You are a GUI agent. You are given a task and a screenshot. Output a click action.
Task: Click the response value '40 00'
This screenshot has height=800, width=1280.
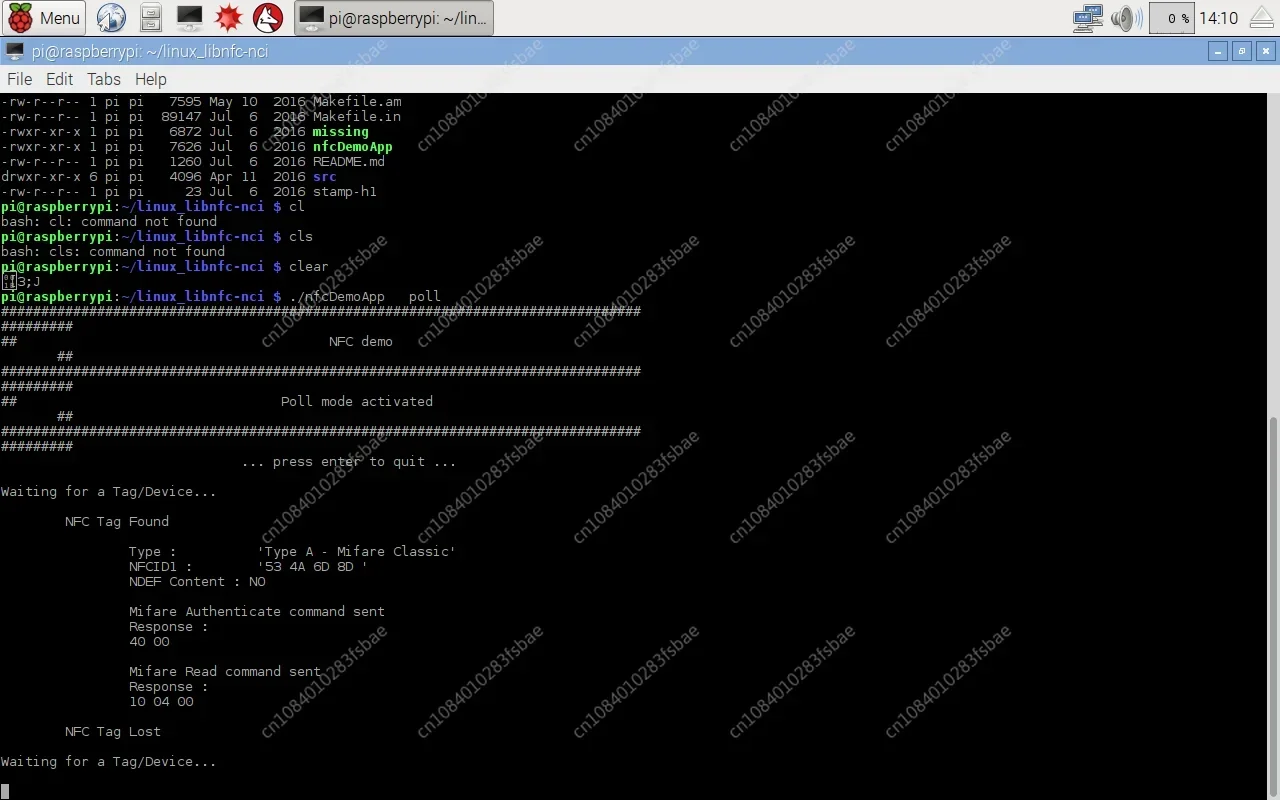click(149, 641)
